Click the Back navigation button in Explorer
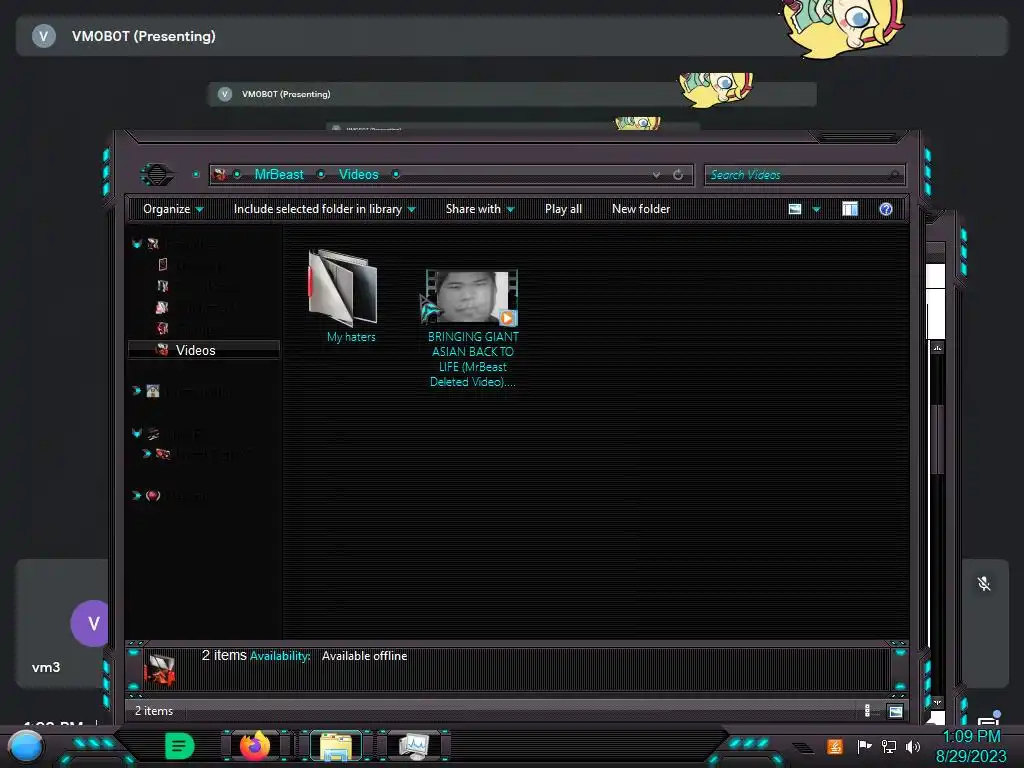Image resolution: width=1024 pixels, height=768 pixels. click(157, 174)
